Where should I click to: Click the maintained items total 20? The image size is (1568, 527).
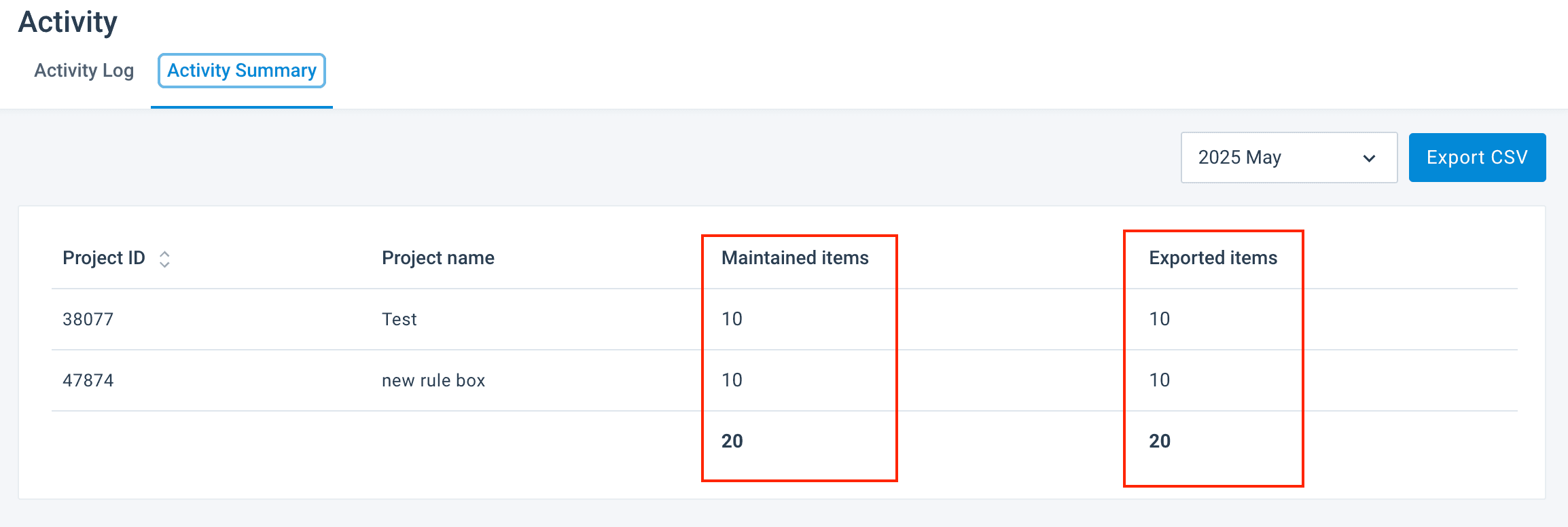pyautogui.click(x=732, y=441)
